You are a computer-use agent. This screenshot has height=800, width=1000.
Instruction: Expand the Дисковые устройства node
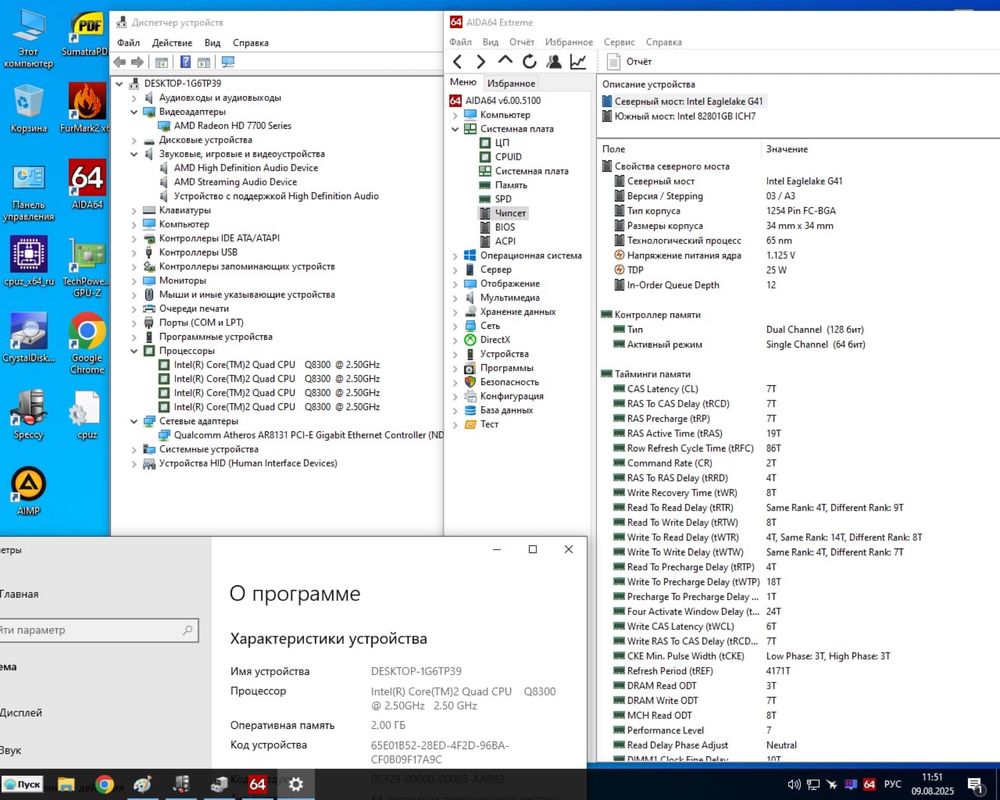(x=134, y=140)
